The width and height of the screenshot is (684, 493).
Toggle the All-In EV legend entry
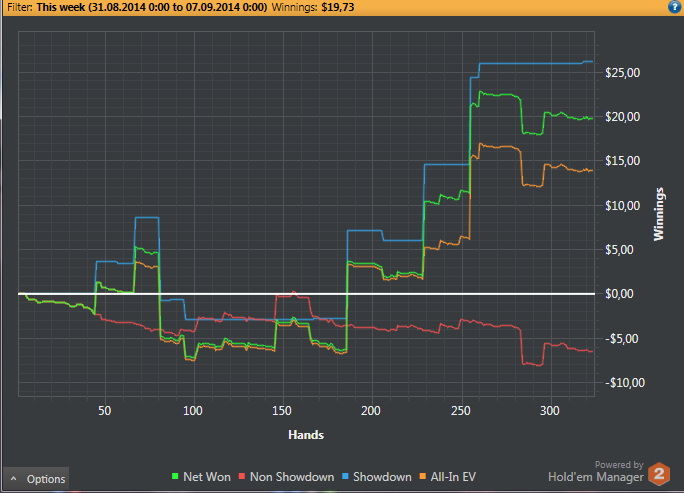[448, 477]
